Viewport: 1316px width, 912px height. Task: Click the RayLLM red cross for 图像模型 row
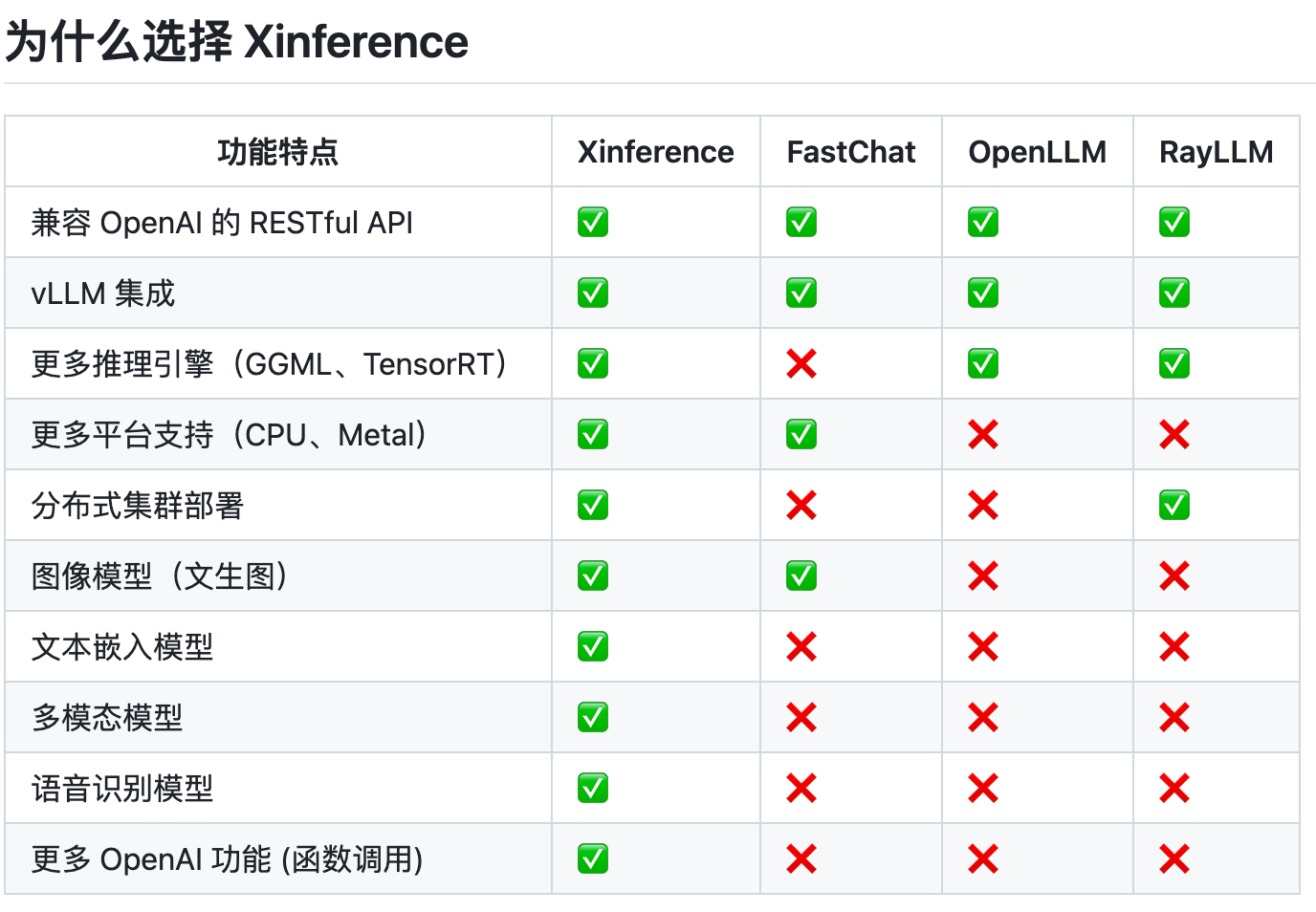[1174, 575]
